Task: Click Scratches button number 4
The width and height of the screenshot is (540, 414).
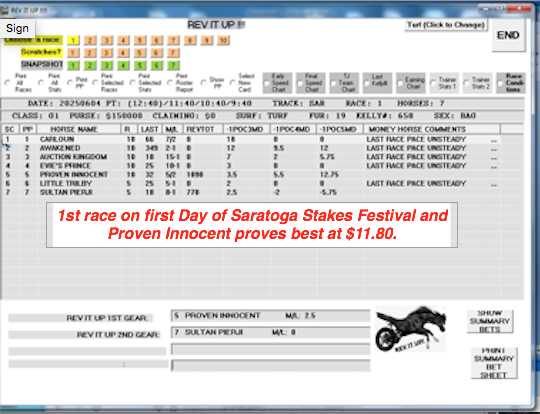Action: [123, 53]
